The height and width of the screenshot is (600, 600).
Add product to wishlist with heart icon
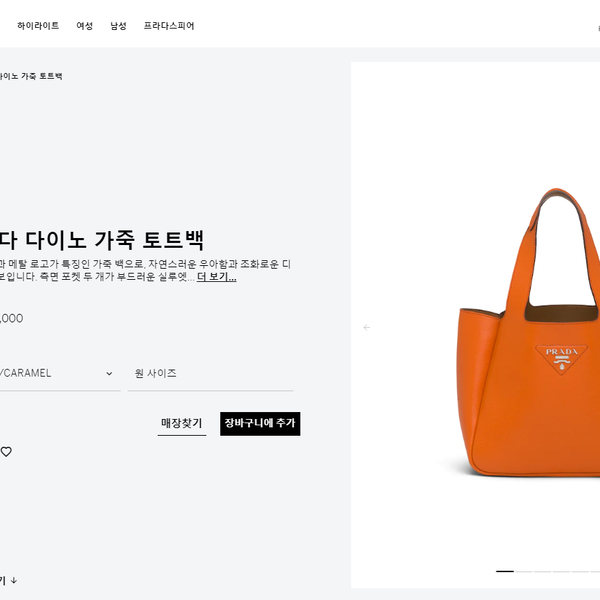[6, 452]
